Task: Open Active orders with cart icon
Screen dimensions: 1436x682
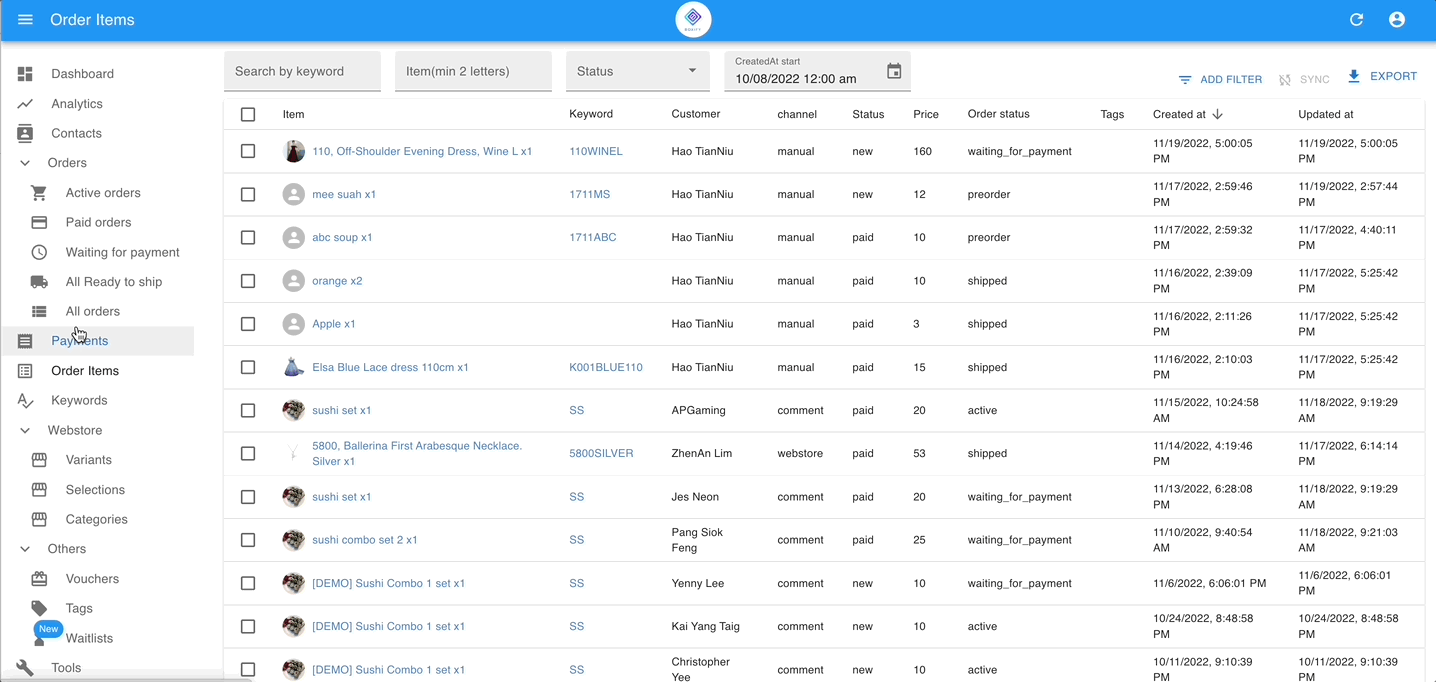Action: click(x=102, y=193)
